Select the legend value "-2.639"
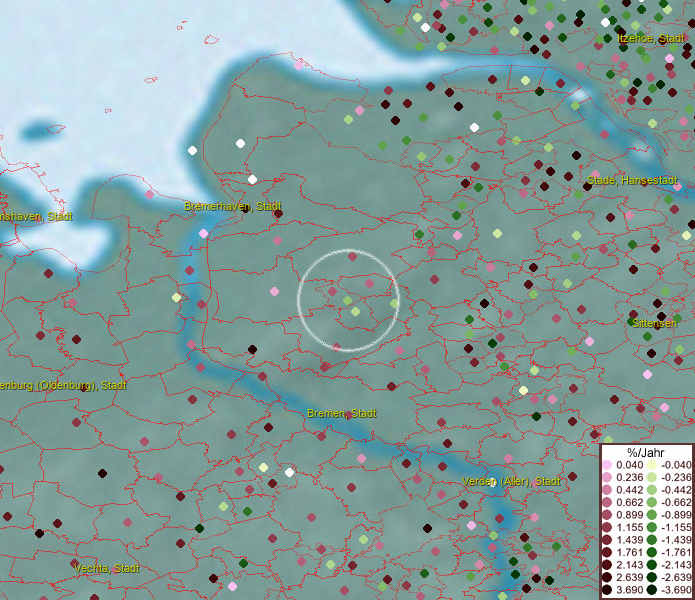 click(x=676, y=577)
